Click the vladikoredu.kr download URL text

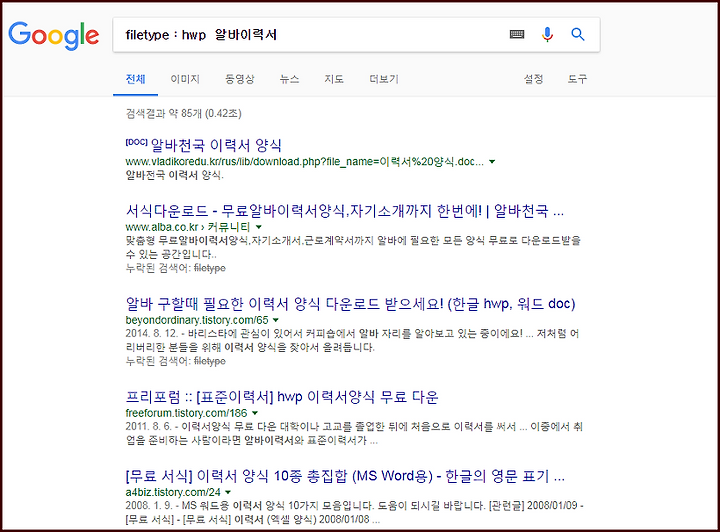tap(304, 162)
